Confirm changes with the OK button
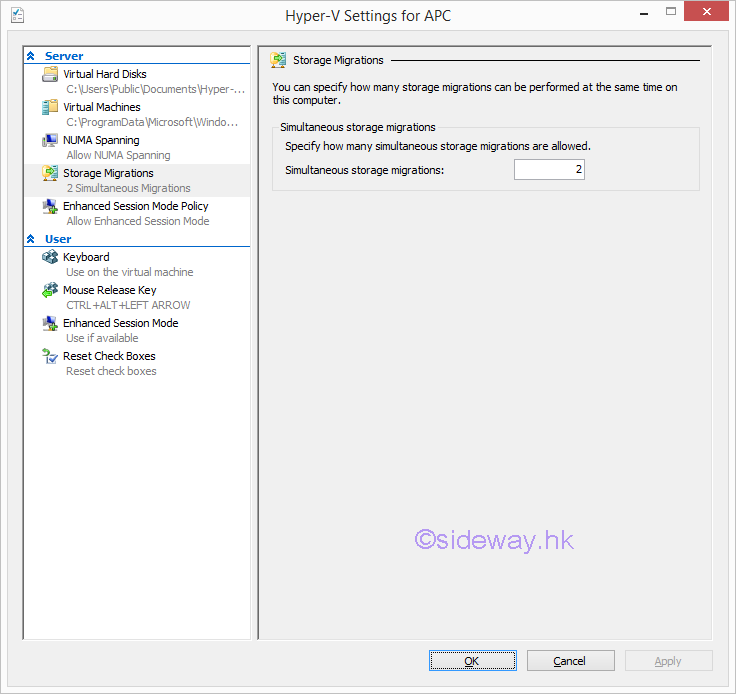 (x=473, y=661)
